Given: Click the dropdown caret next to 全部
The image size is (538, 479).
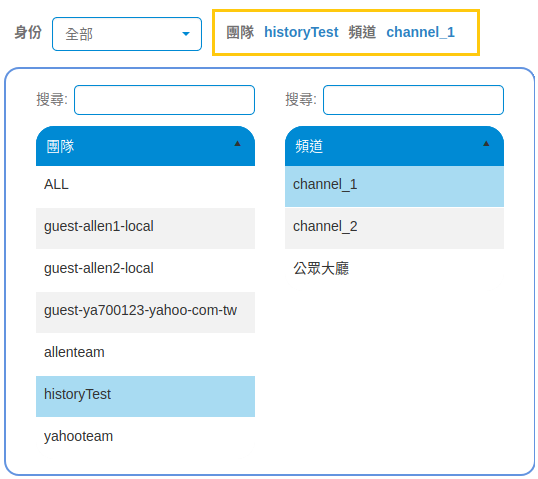Looking at the screenshot, I should [186, 34].
